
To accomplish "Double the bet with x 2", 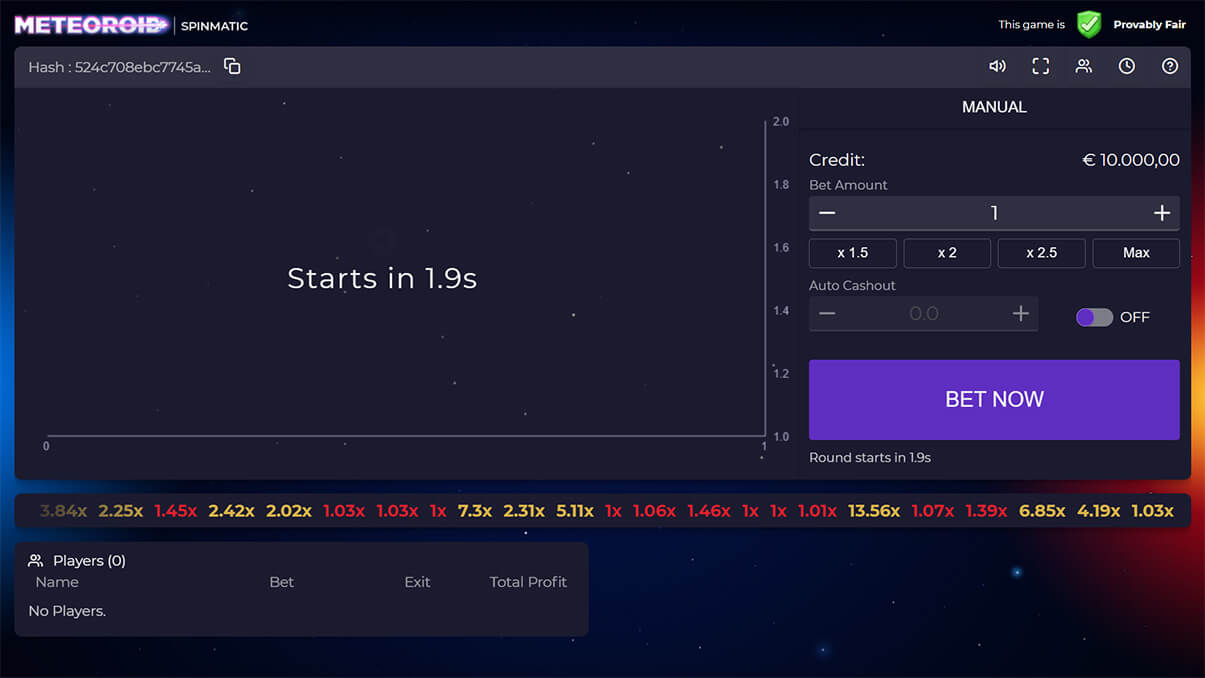I will click(947, 253).
